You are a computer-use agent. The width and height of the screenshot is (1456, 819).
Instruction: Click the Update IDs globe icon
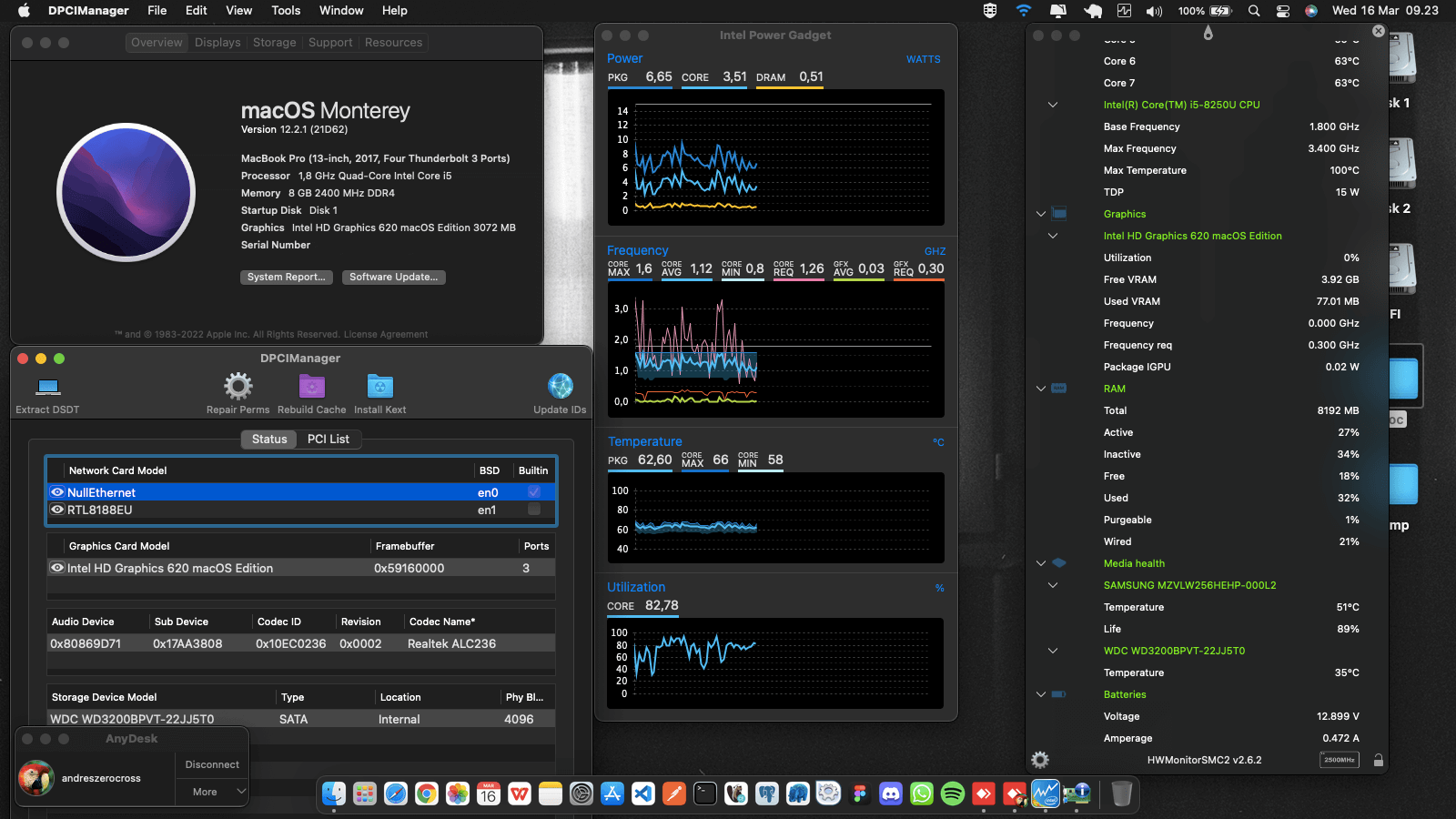(x=559, y=386)
